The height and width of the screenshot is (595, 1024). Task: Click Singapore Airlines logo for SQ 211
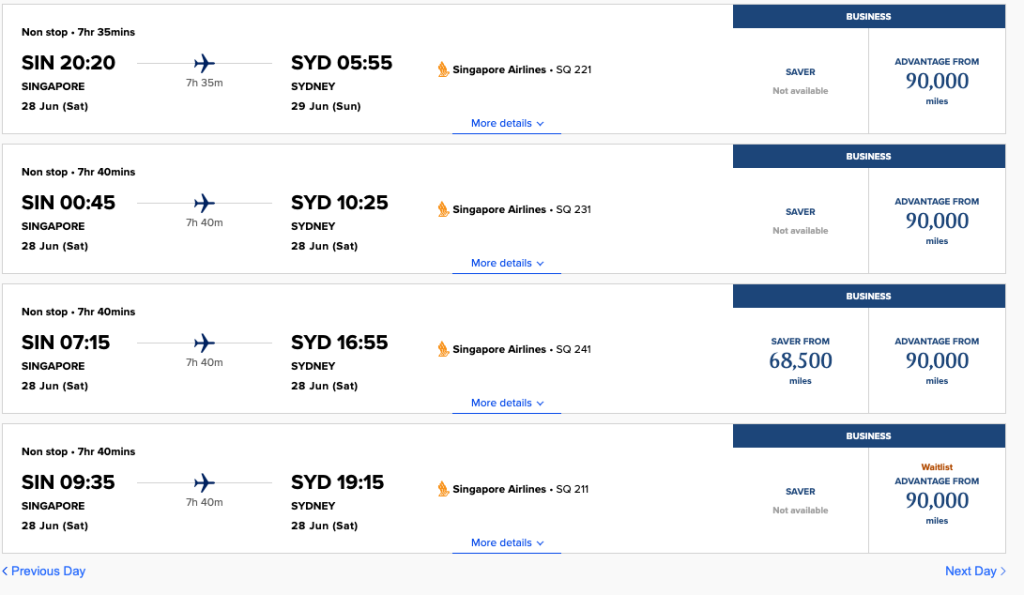(x=443, y=489)
